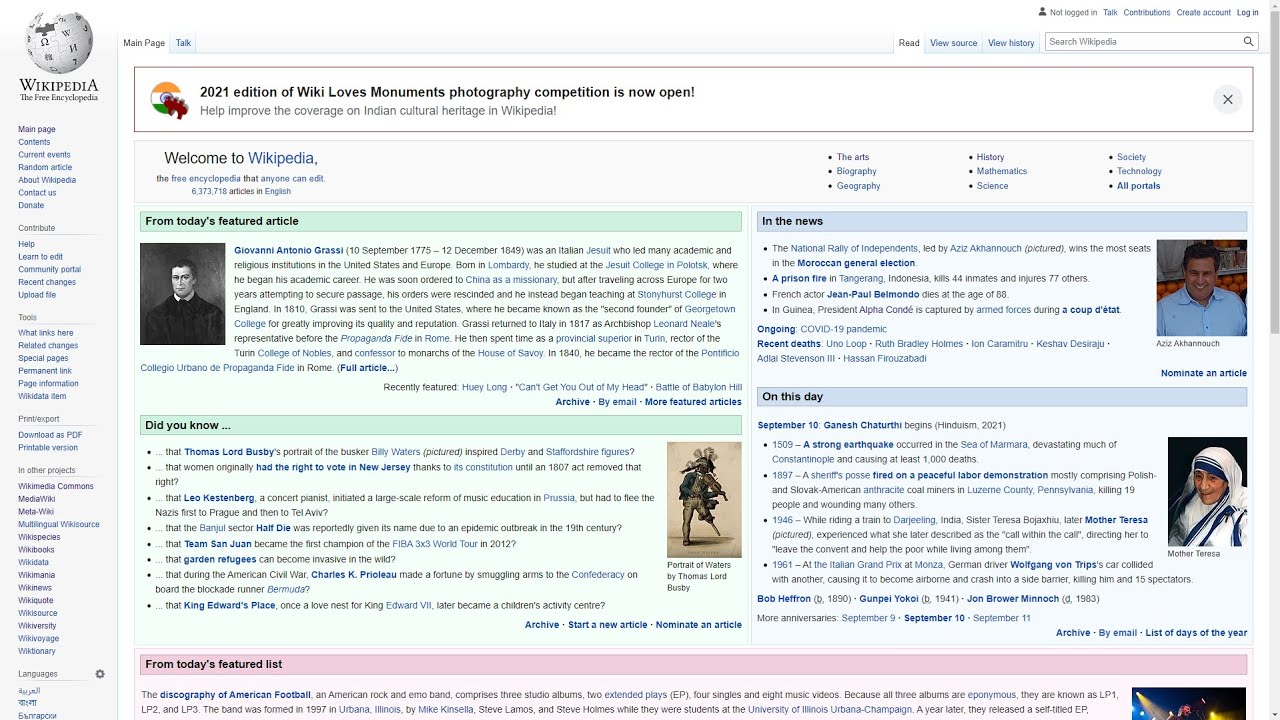This screenshot has width=1280, height=720.
Task: Open September 11 anniversary link
Action: coord(1001,618)
